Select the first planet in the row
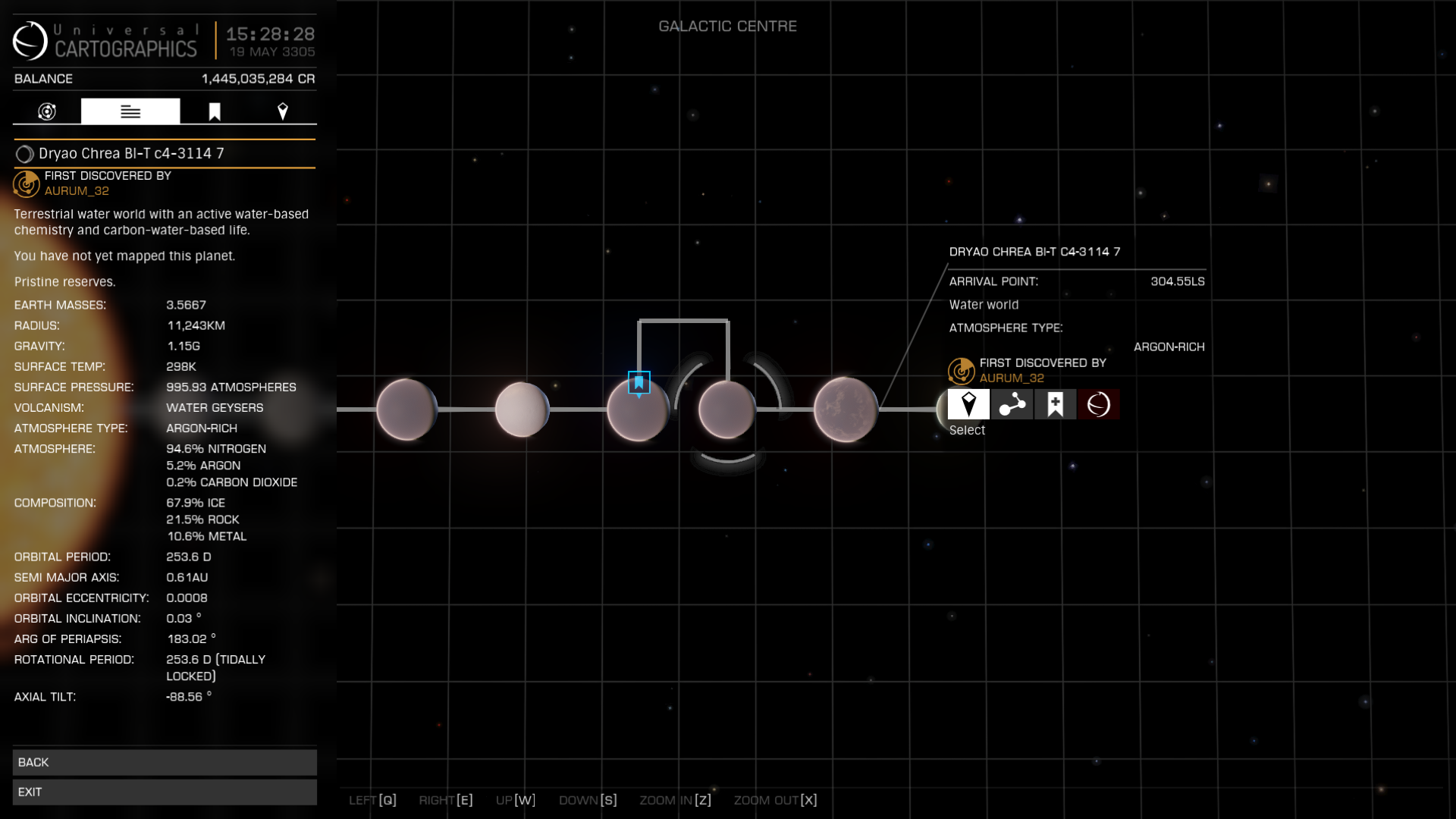Image resolution: width=1456 pixels, height=819 pixels. pyautogui.click(x=407, y=409)
